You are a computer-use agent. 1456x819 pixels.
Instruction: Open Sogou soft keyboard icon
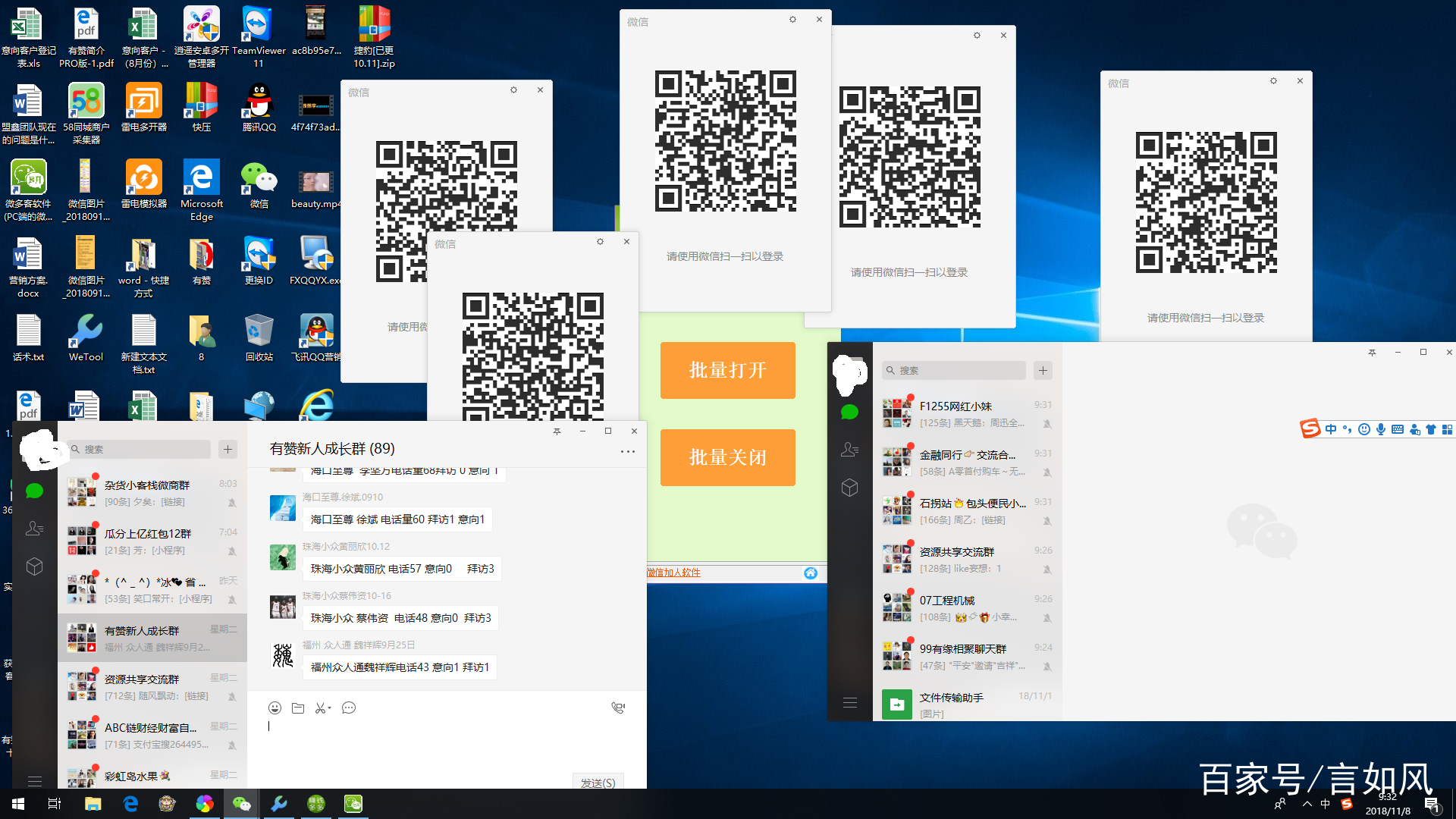(x=1398, y=429)
